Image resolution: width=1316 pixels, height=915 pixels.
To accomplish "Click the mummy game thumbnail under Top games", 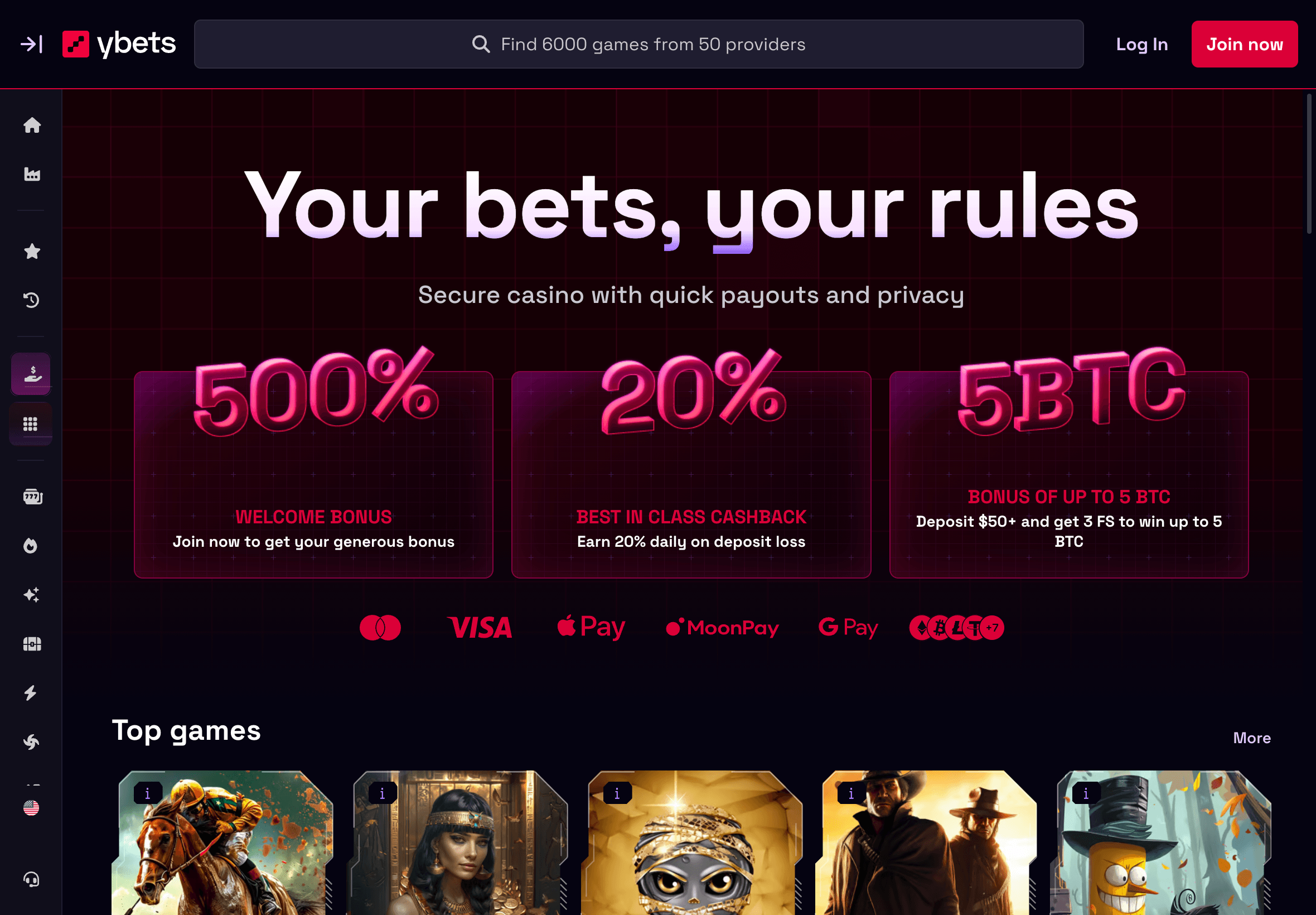I will click(x=691, y=849).
